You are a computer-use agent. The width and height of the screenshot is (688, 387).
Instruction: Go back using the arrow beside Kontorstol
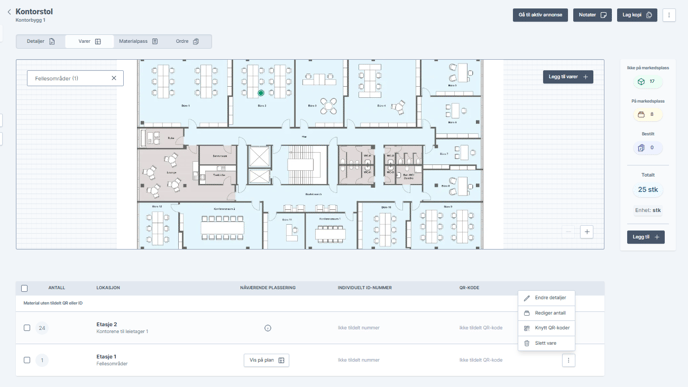[x=9, y=12]
